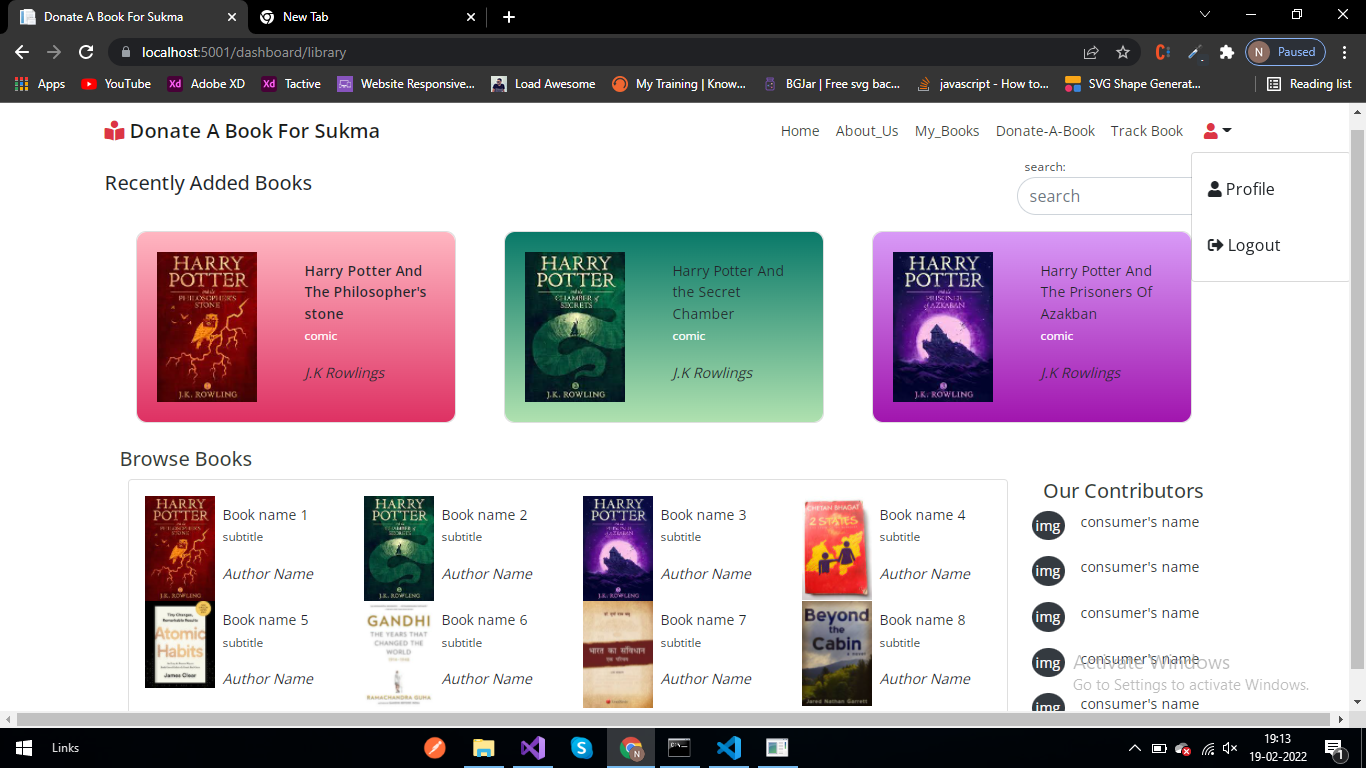Select the Donate A Book For Sukma tab
Image resolution: width=1366 pixels, height=768 pixels.
pos(128,17)
